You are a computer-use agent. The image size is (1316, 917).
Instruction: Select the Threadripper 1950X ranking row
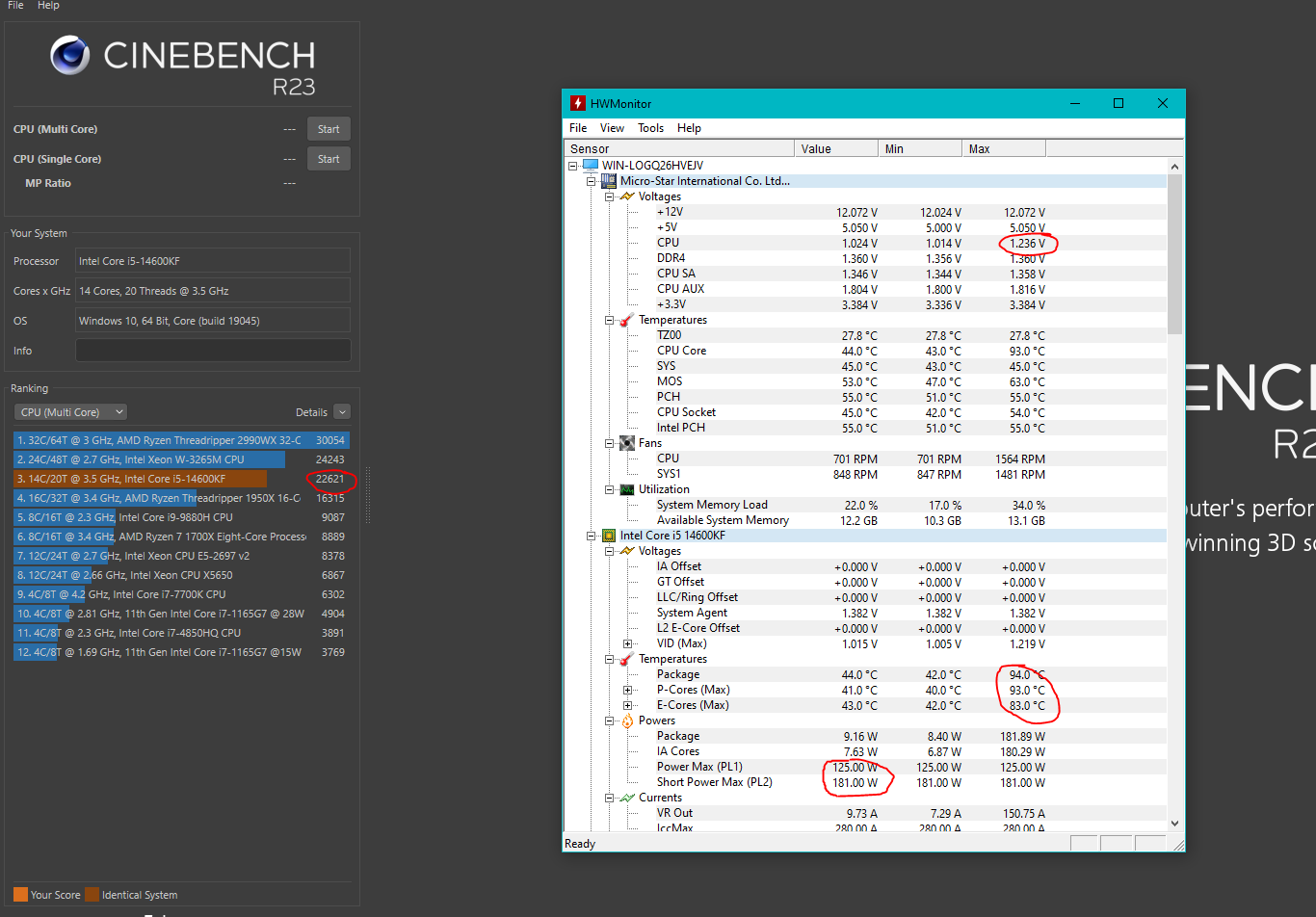[x=181, y=498]
